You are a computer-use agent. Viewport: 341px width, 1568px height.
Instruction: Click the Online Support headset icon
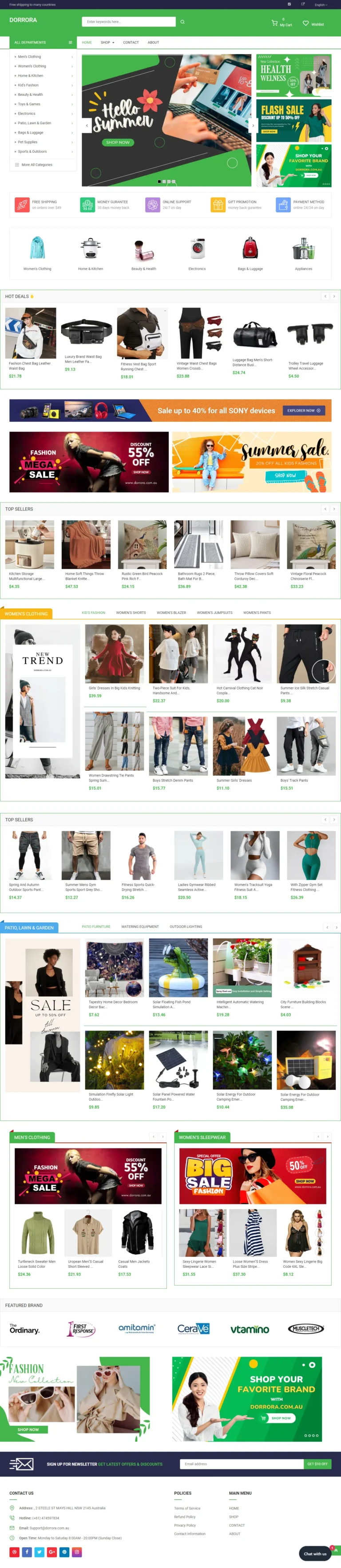point(152,205)
